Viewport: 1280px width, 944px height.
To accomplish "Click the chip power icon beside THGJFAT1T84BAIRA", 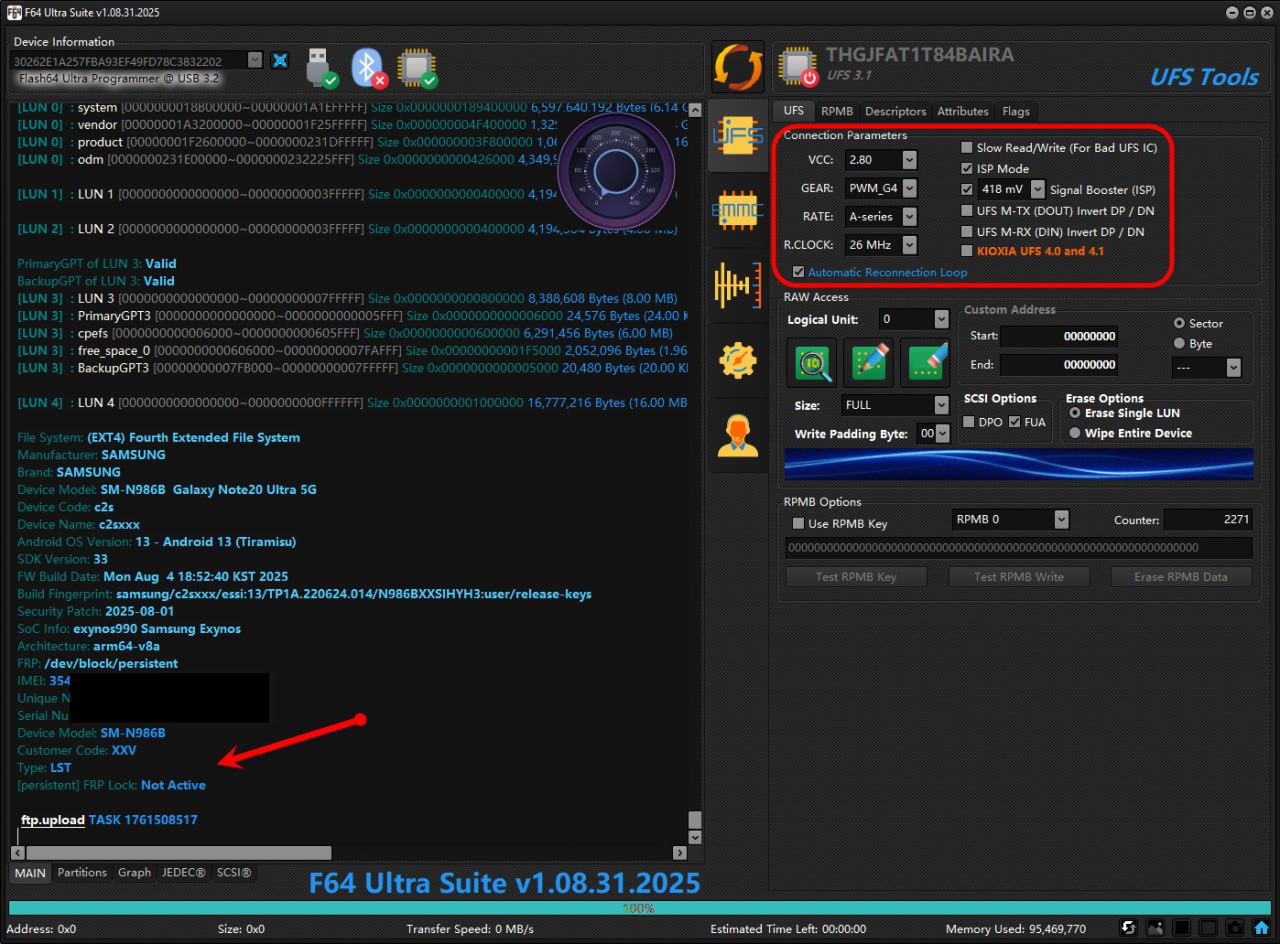I will (797, 67).
